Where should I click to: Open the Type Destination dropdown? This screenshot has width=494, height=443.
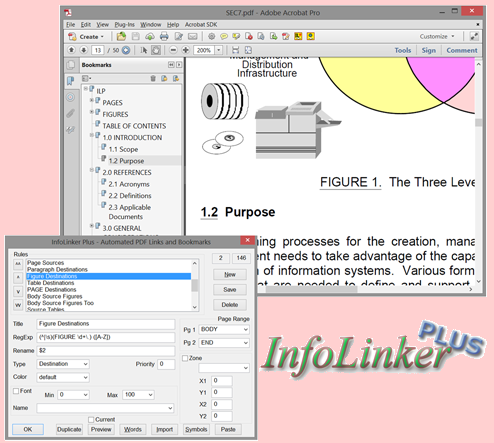point(63,364)
